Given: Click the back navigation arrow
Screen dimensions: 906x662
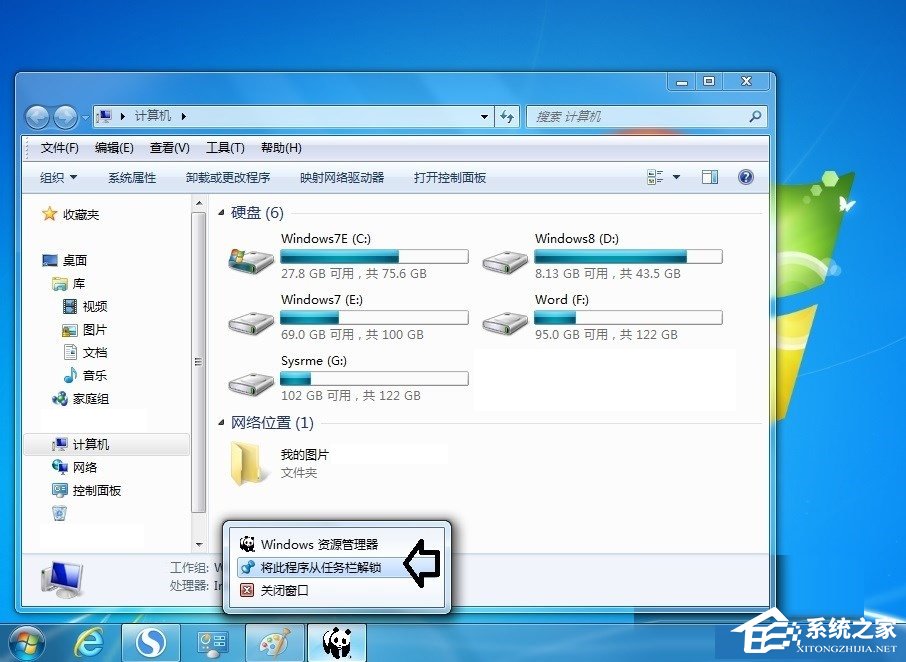Looking at the screenshot, I should point(37,116).
